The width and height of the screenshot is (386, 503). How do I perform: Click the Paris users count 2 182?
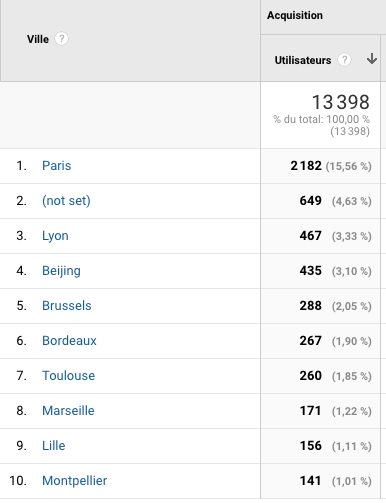point(306,166)
